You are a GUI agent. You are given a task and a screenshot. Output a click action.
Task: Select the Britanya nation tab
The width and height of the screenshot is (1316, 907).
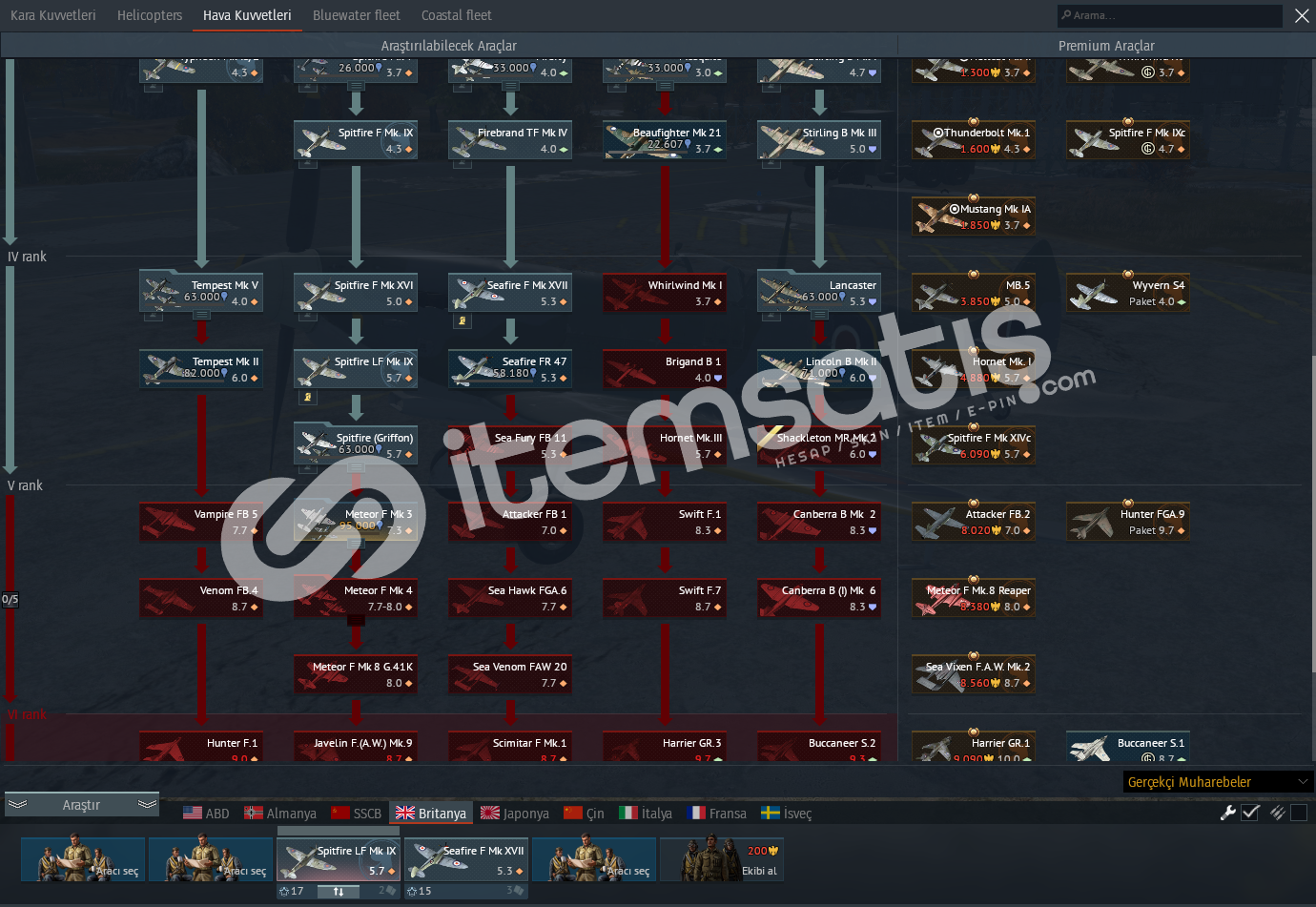coord(431,813)
